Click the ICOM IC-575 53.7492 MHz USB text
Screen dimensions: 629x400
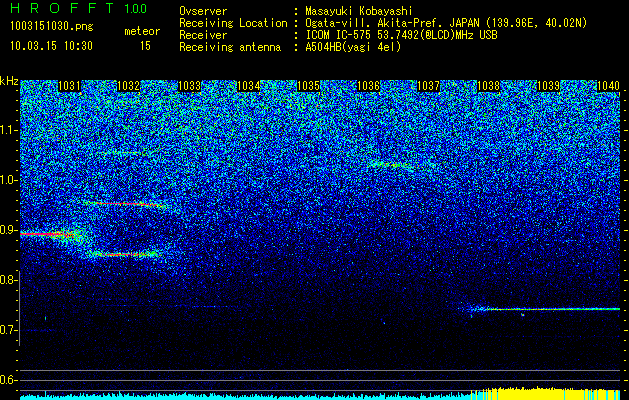point(401,35)
